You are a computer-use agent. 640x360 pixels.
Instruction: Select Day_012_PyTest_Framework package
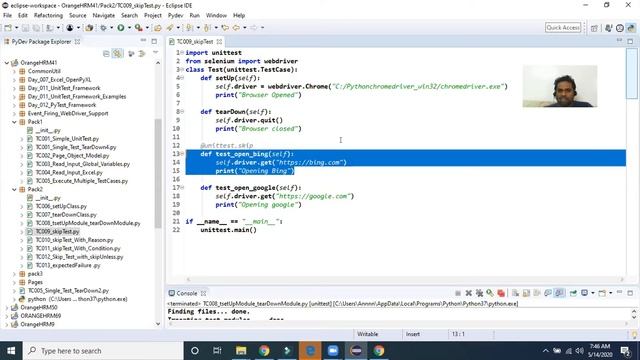click(62, 105)
